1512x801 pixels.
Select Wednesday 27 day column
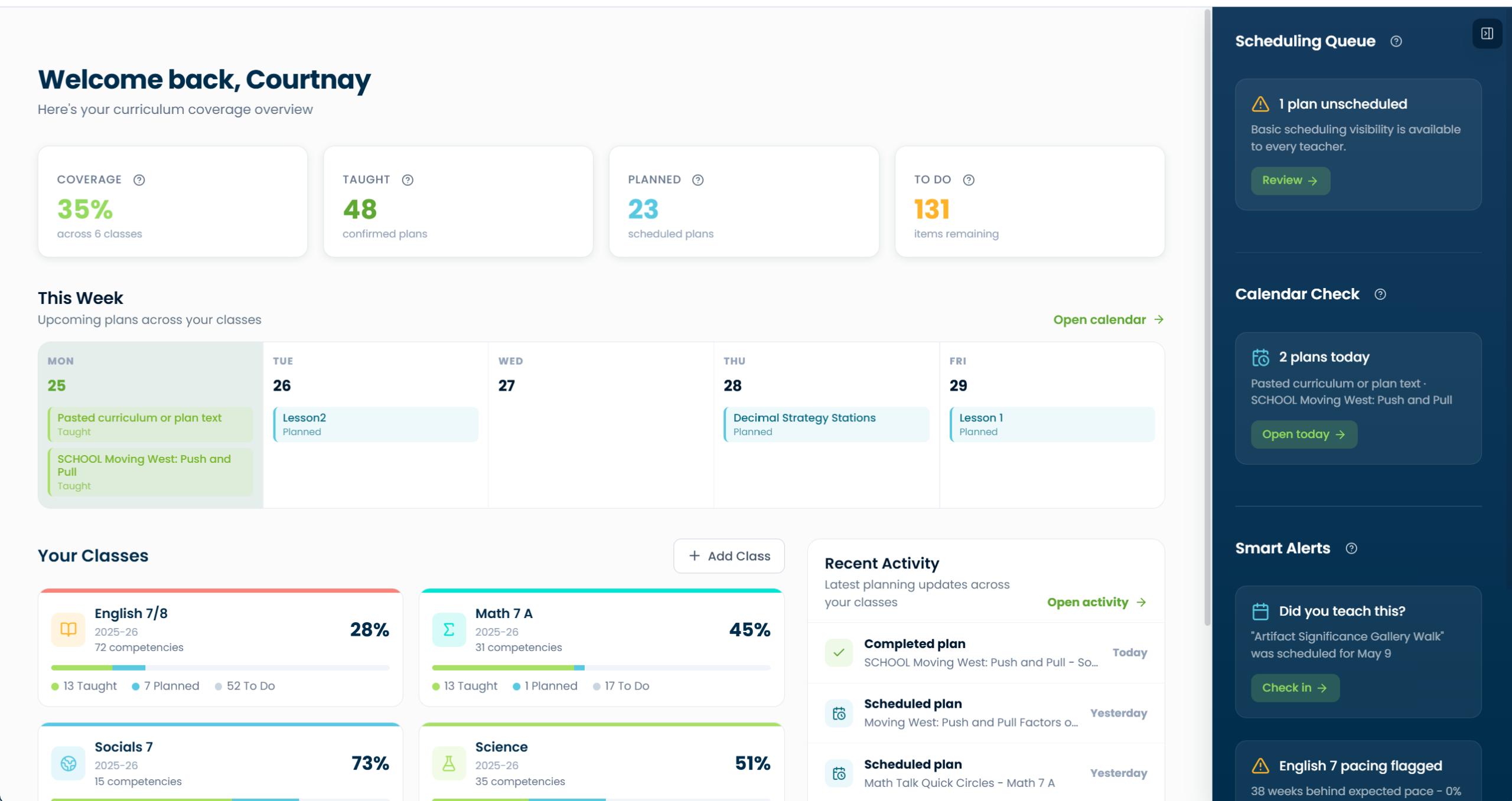[x=601, y=425]
